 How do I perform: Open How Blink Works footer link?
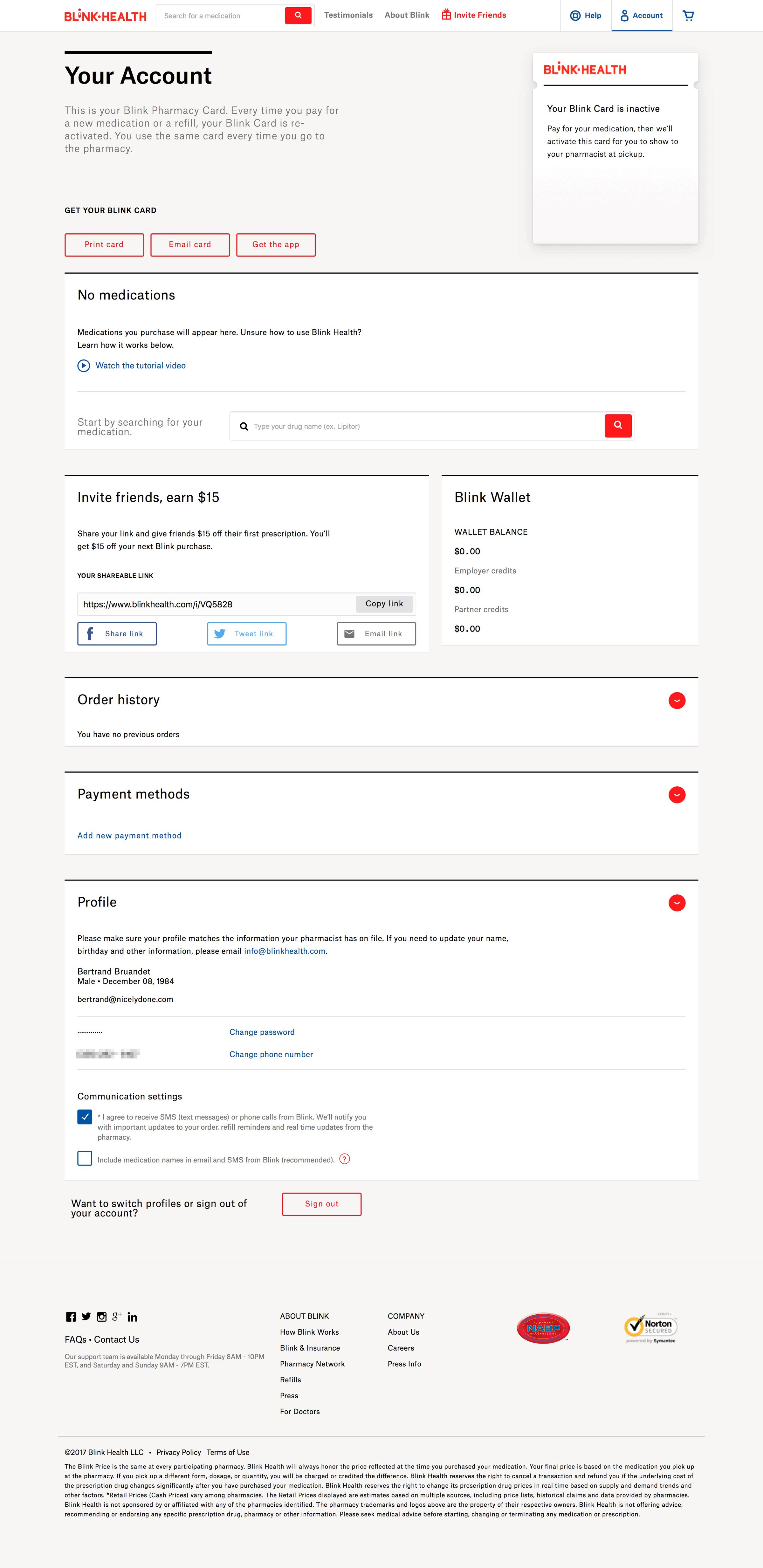pyautogui.click(x=309, y=1332)
